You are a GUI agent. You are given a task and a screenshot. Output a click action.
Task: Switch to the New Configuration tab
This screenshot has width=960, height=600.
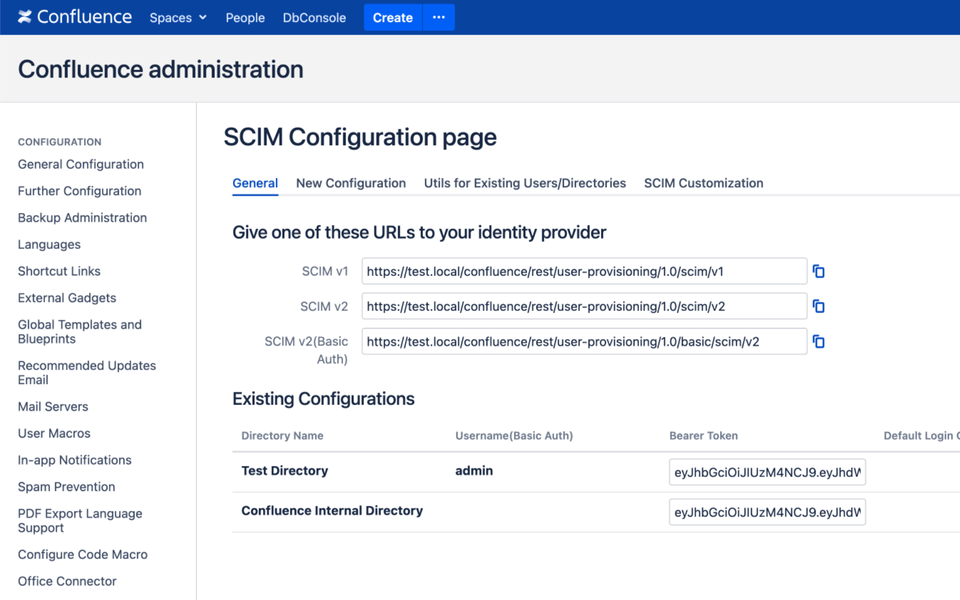[351, 183]
